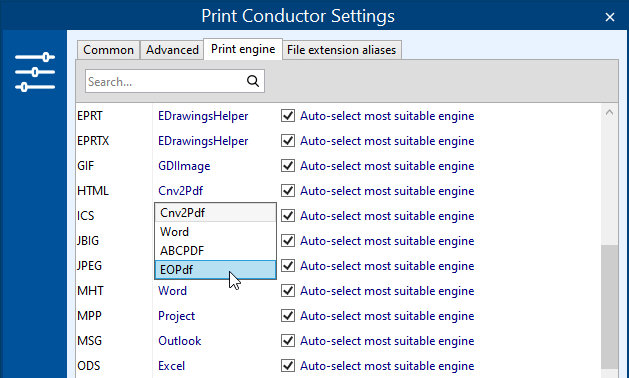Open the Outlook engine dropdown for MSG
Viewport: 629px width, 378px height.
coord(180,341)
